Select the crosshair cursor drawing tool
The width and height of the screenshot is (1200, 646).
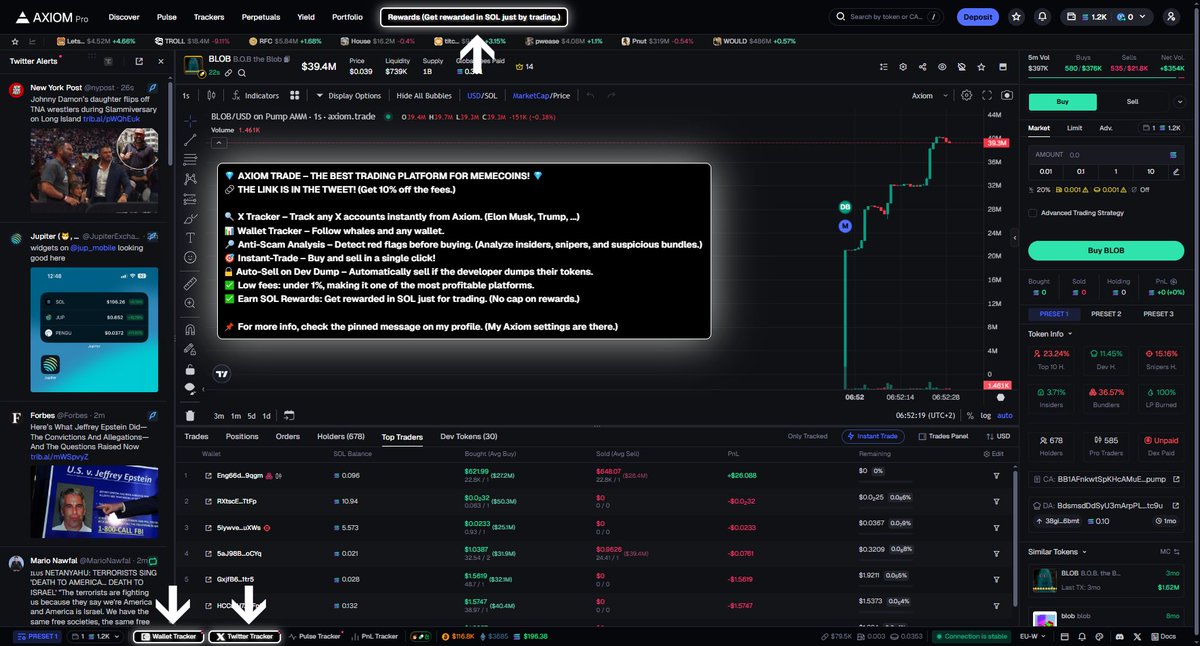pos(191,119)
